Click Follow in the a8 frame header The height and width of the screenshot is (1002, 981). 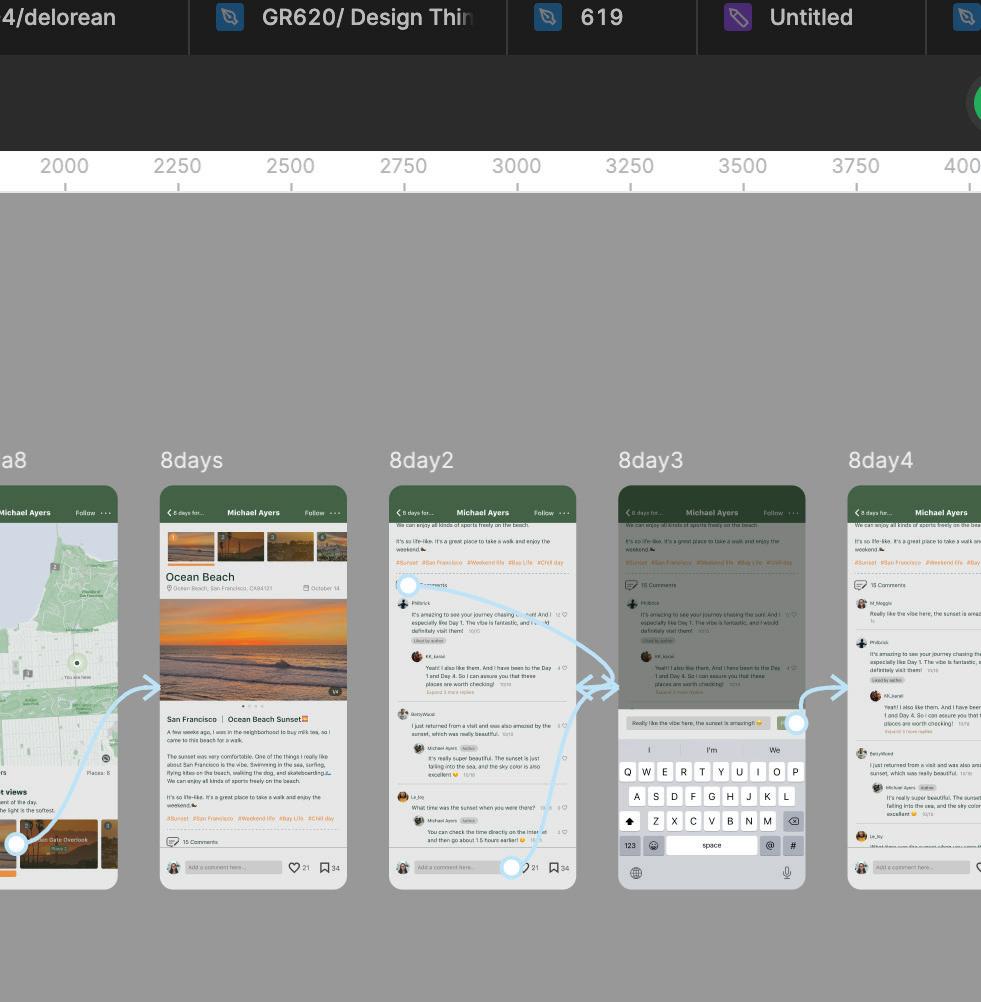(x=85, y=513)
